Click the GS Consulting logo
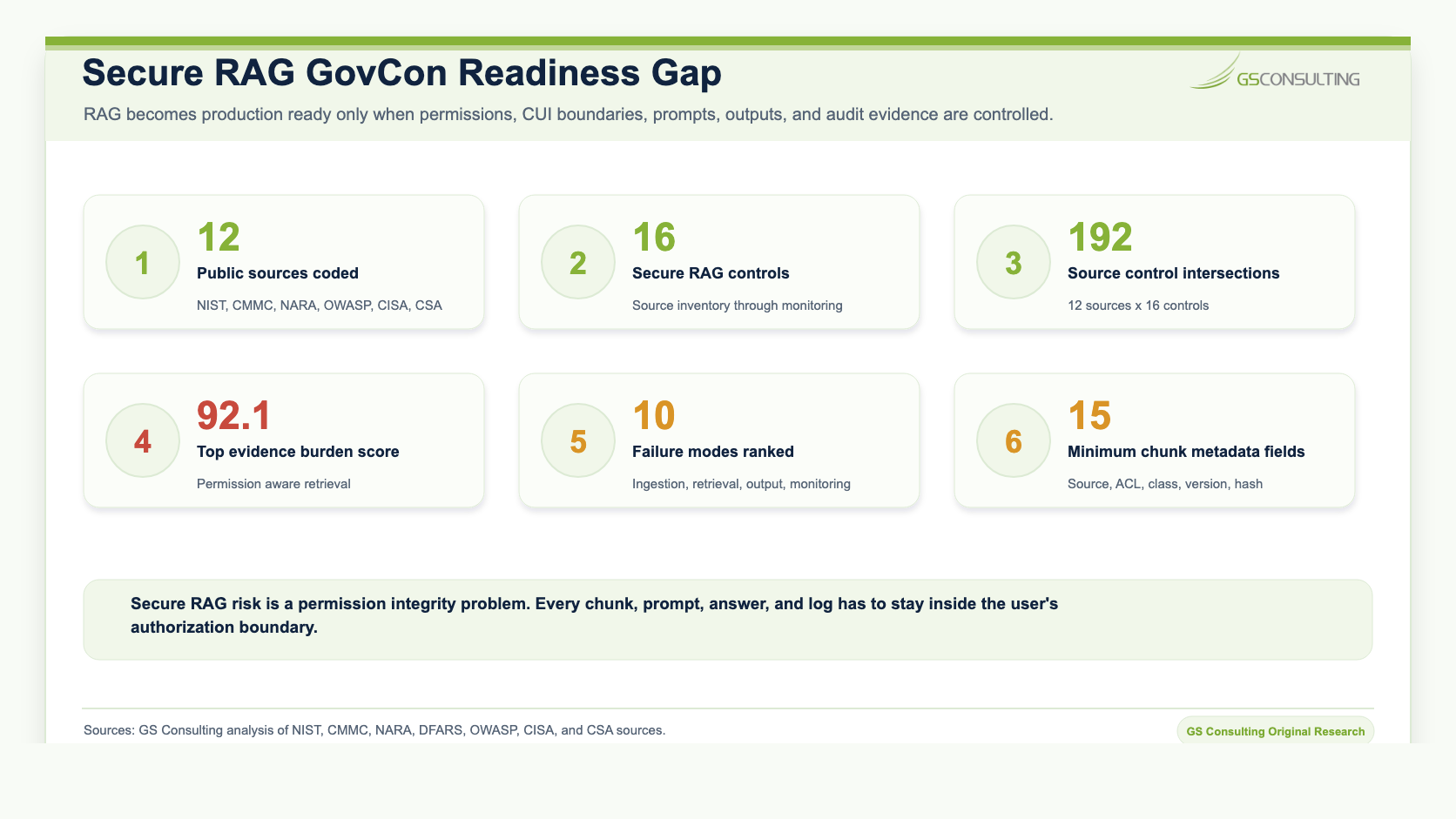The image size is (1456, 819). click(x=1275, y=72)
